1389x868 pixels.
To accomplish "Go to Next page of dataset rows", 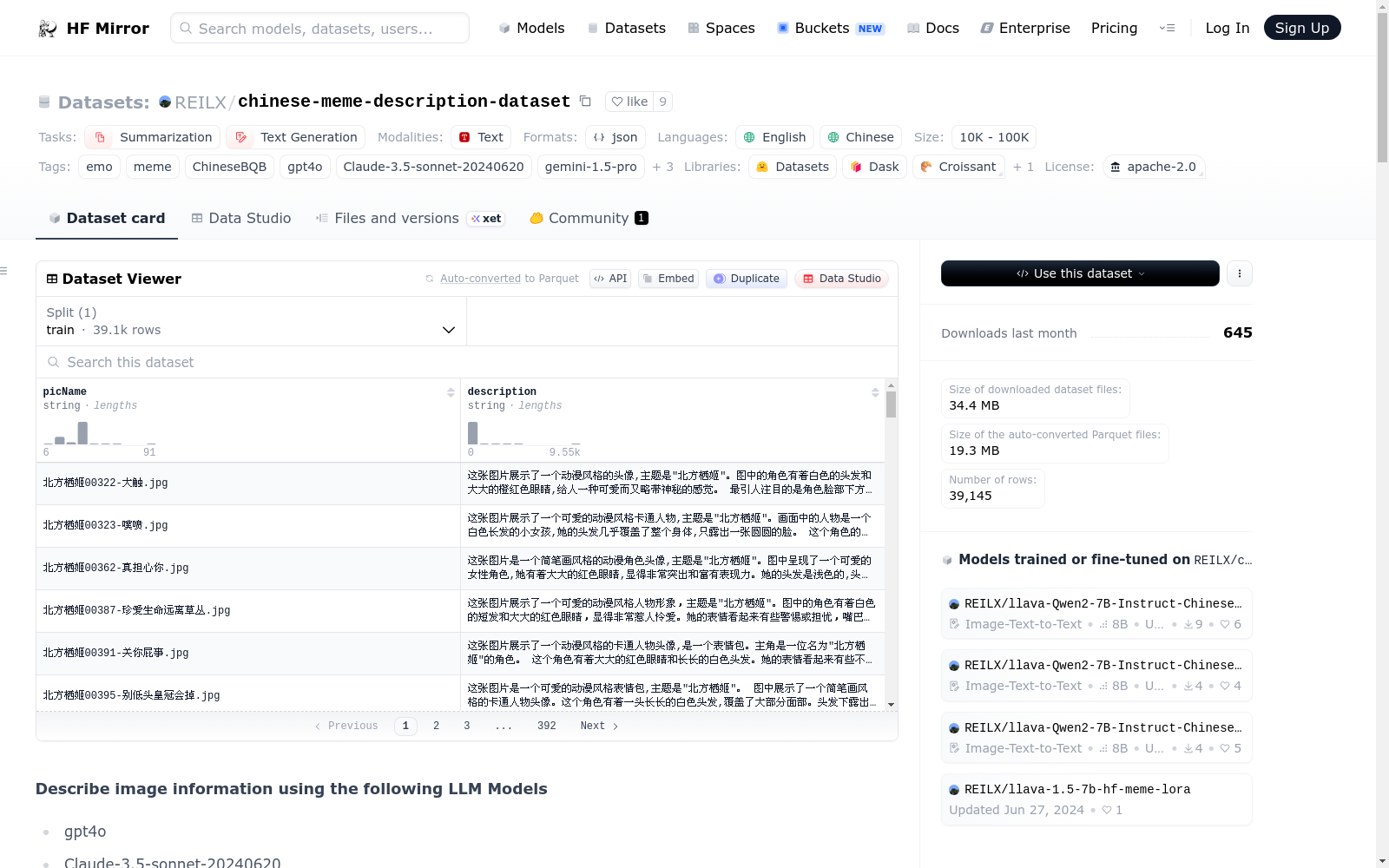I will pos(599,727).
